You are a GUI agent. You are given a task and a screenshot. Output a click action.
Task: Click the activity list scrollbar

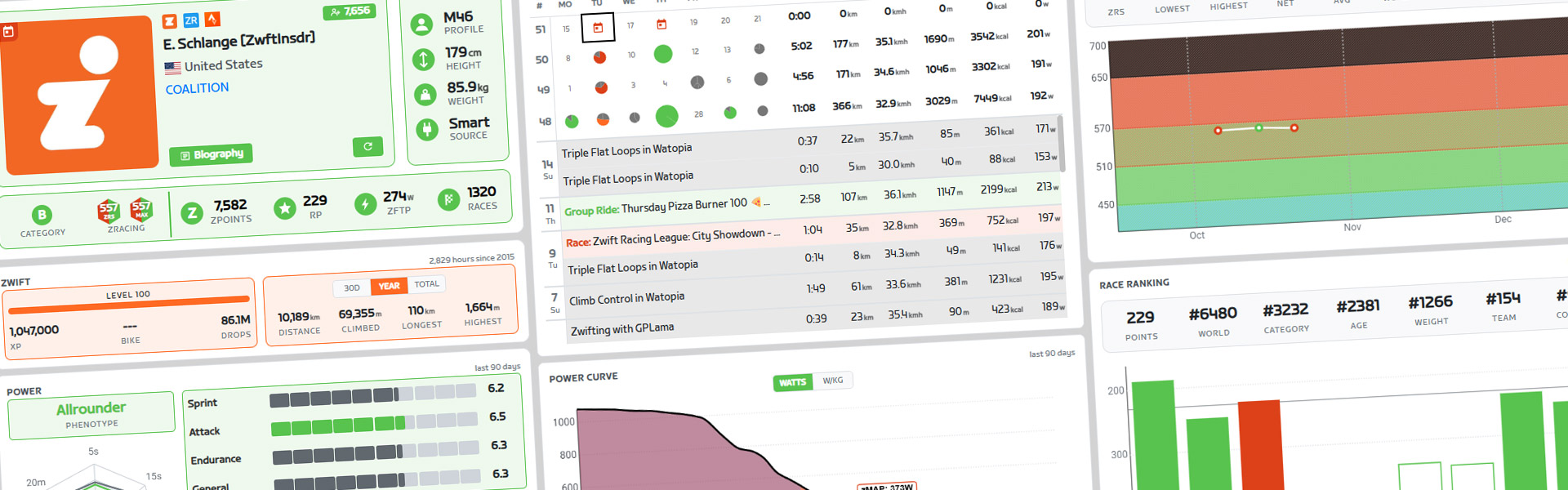(x=1061, y=143)
